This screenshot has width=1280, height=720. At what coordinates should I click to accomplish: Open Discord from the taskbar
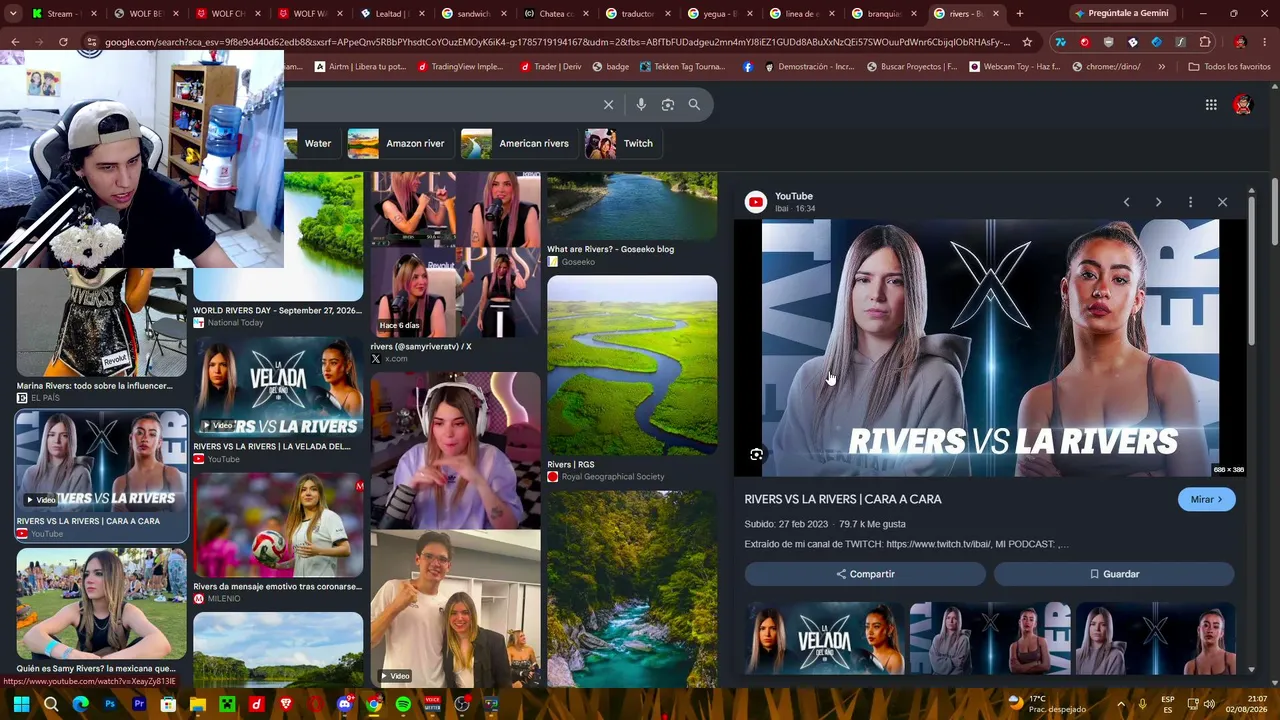pos(345,704)
